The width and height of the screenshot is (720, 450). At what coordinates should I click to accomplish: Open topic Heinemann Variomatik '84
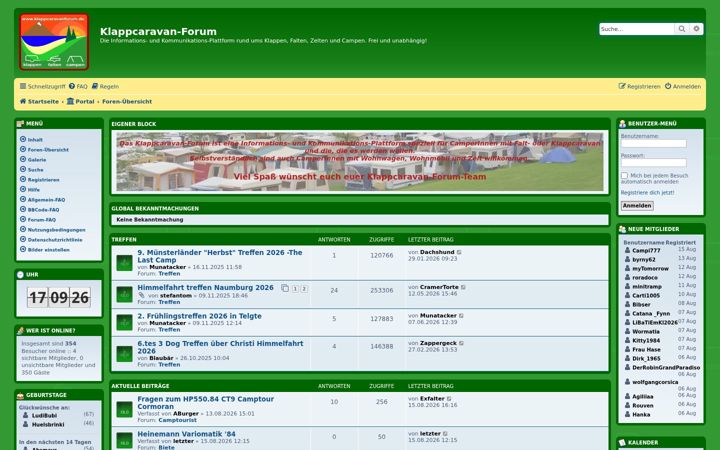pos(186,434)
